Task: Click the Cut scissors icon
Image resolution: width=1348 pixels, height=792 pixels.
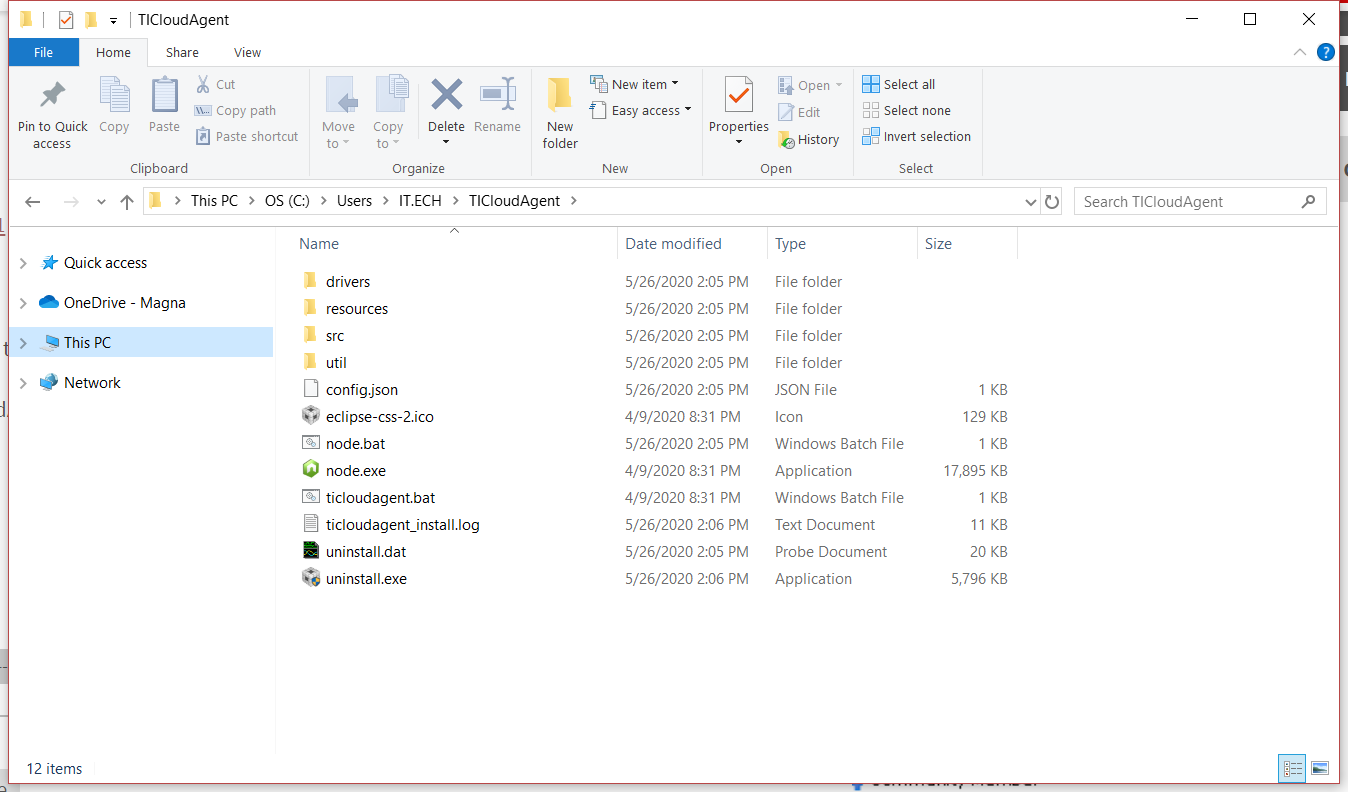Action: (203, 84)
